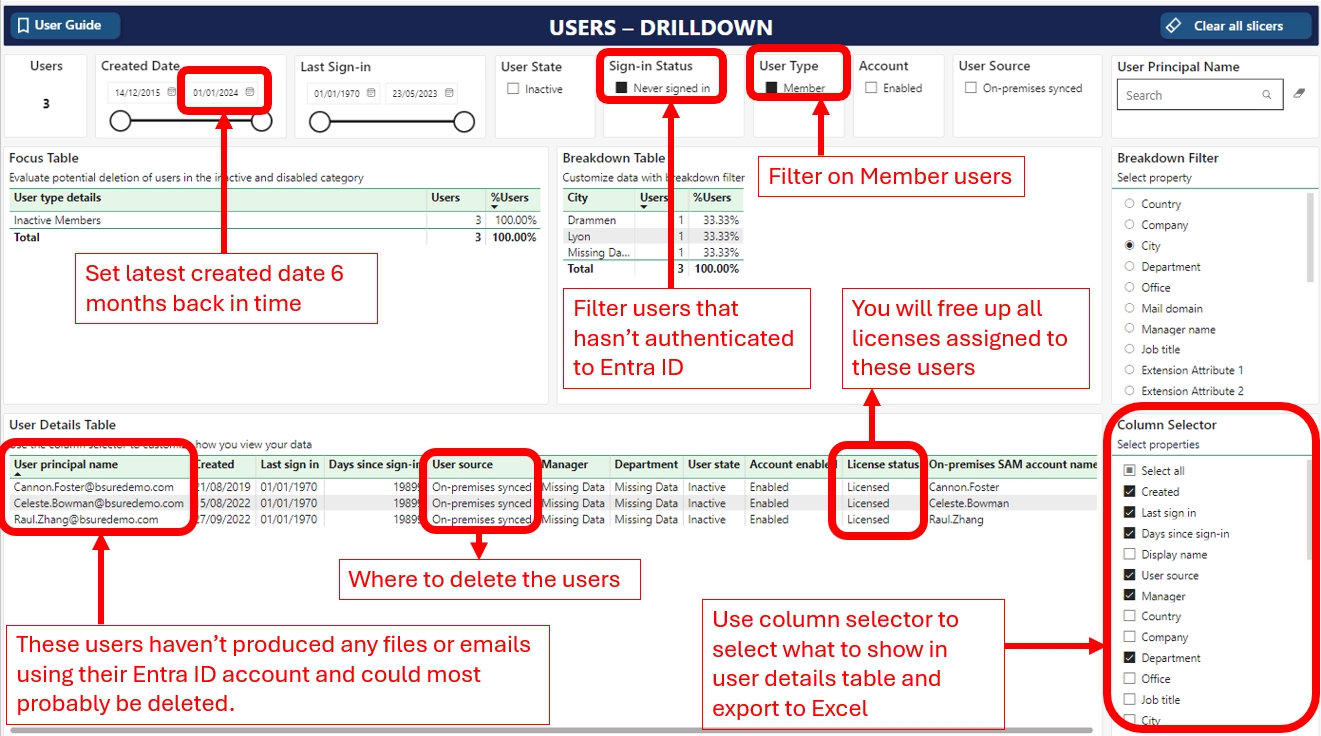Click the Inactive Members row in Focus Table
Viewport: 1321px width, 736px height.
tap(58, 220)
